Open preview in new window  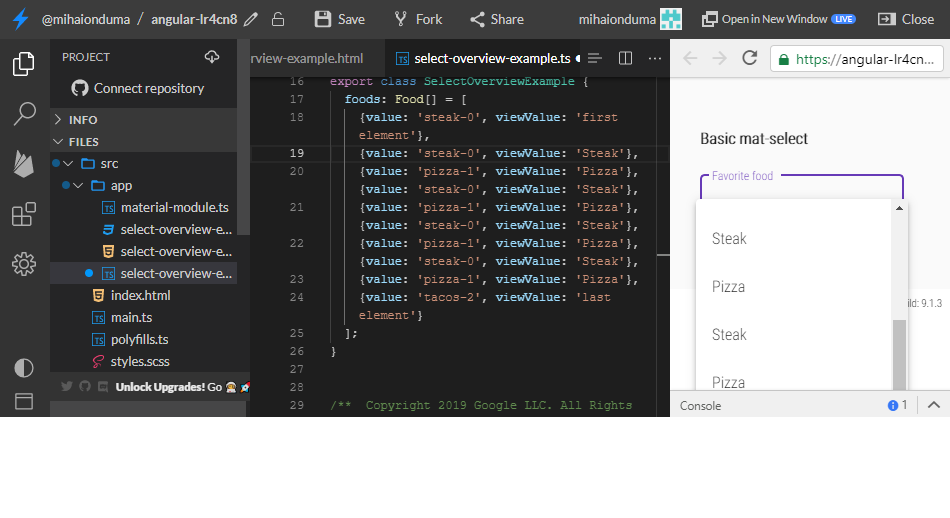[779, 19]
